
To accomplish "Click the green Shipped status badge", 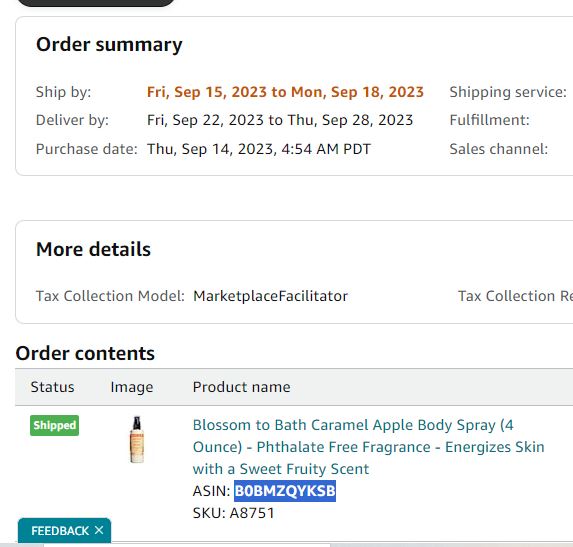I will tap(54, 425).
